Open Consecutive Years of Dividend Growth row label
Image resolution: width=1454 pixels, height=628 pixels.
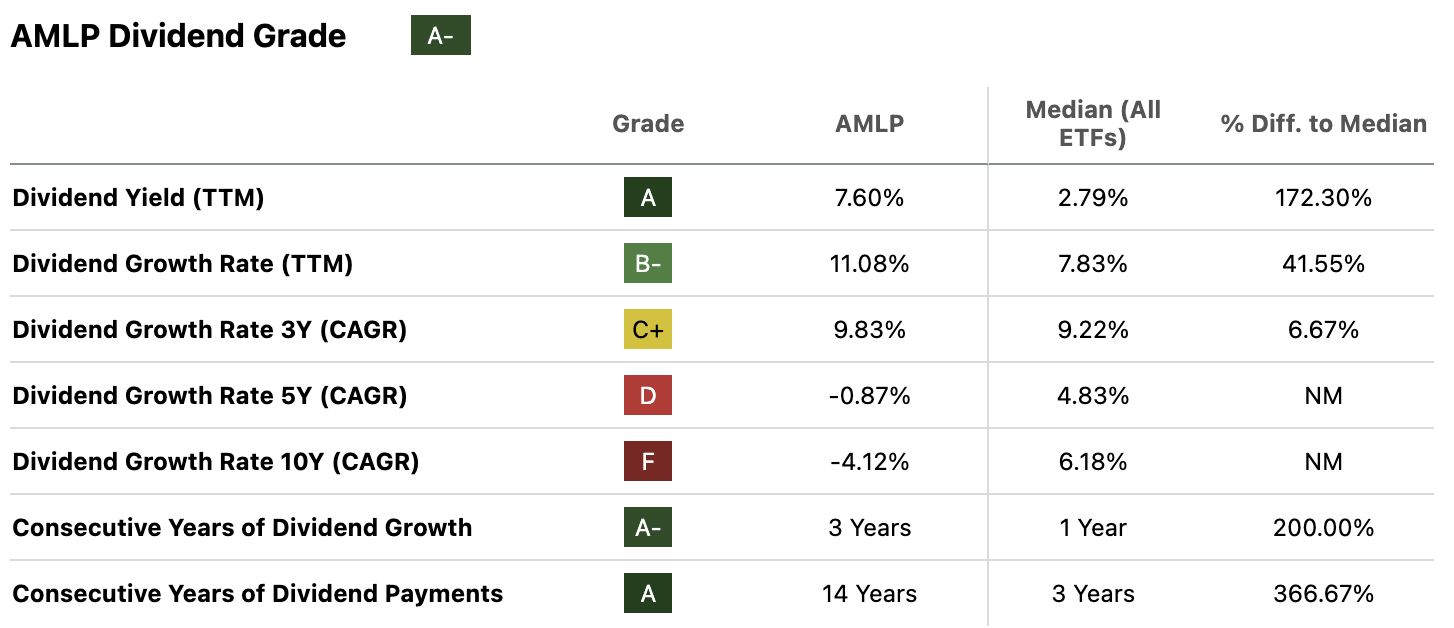[x=242, y=528]
